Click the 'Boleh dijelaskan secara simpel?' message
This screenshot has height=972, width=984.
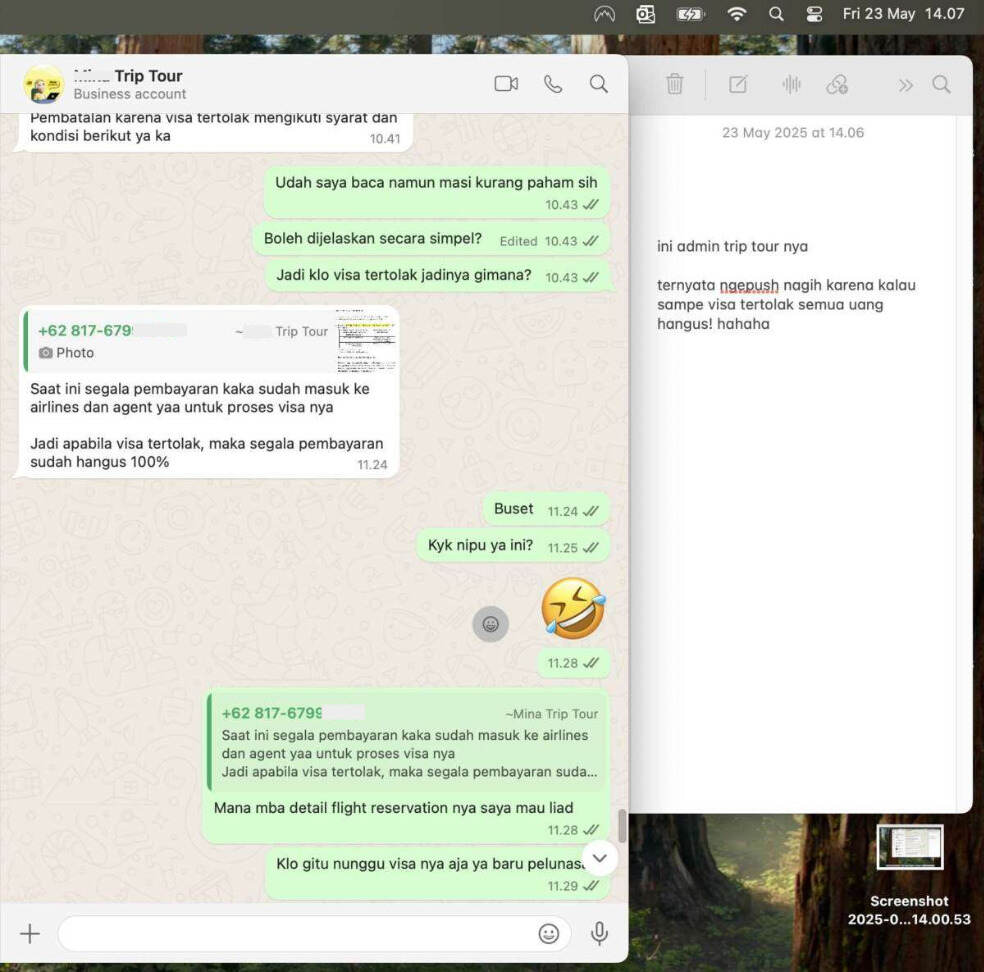(x=431, y=239)
